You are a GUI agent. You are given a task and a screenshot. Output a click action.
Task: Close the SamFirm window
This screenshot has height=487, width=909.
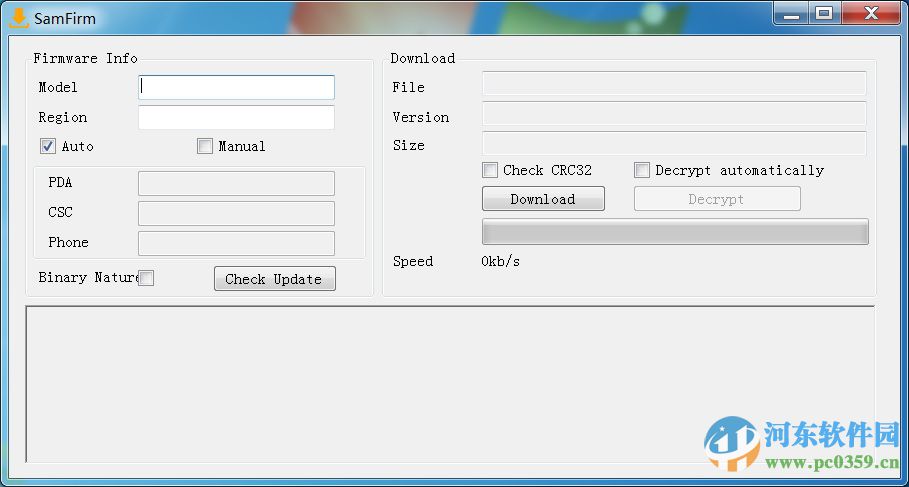[x=871, y=13]
